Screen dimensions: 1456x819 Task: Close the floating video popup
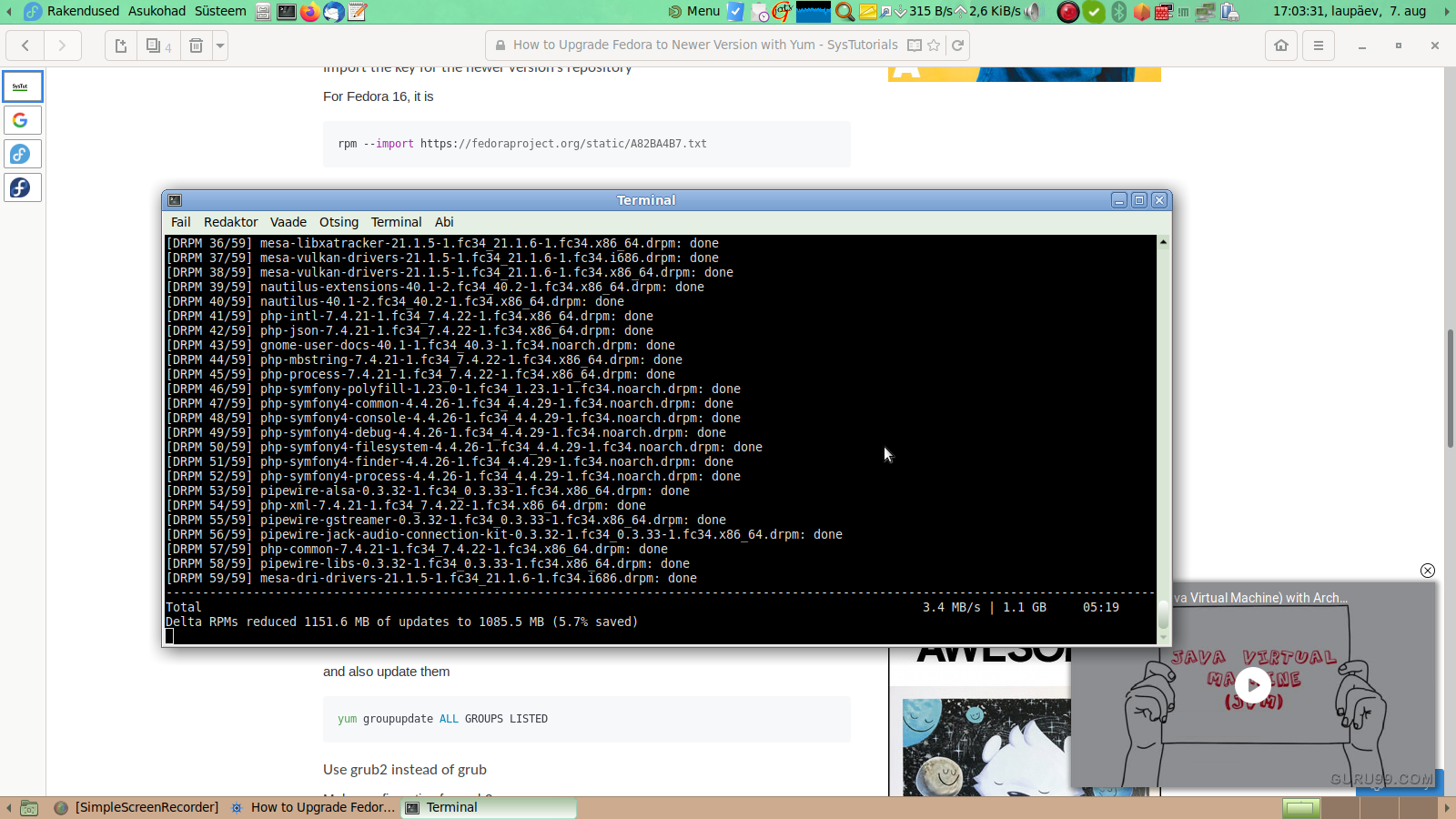[x=1428, y=571]
